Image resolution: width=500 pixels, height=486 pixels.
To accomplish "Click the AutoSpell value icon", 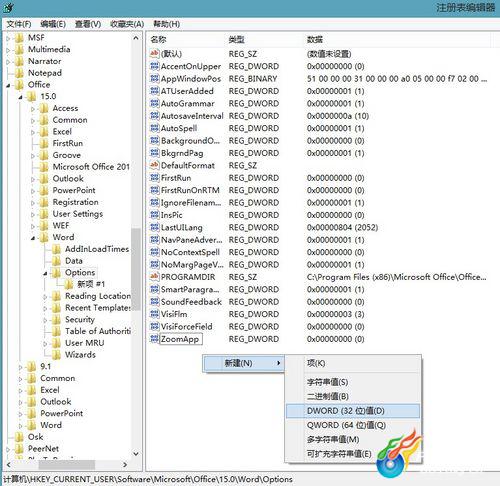I will pos(154,128).
